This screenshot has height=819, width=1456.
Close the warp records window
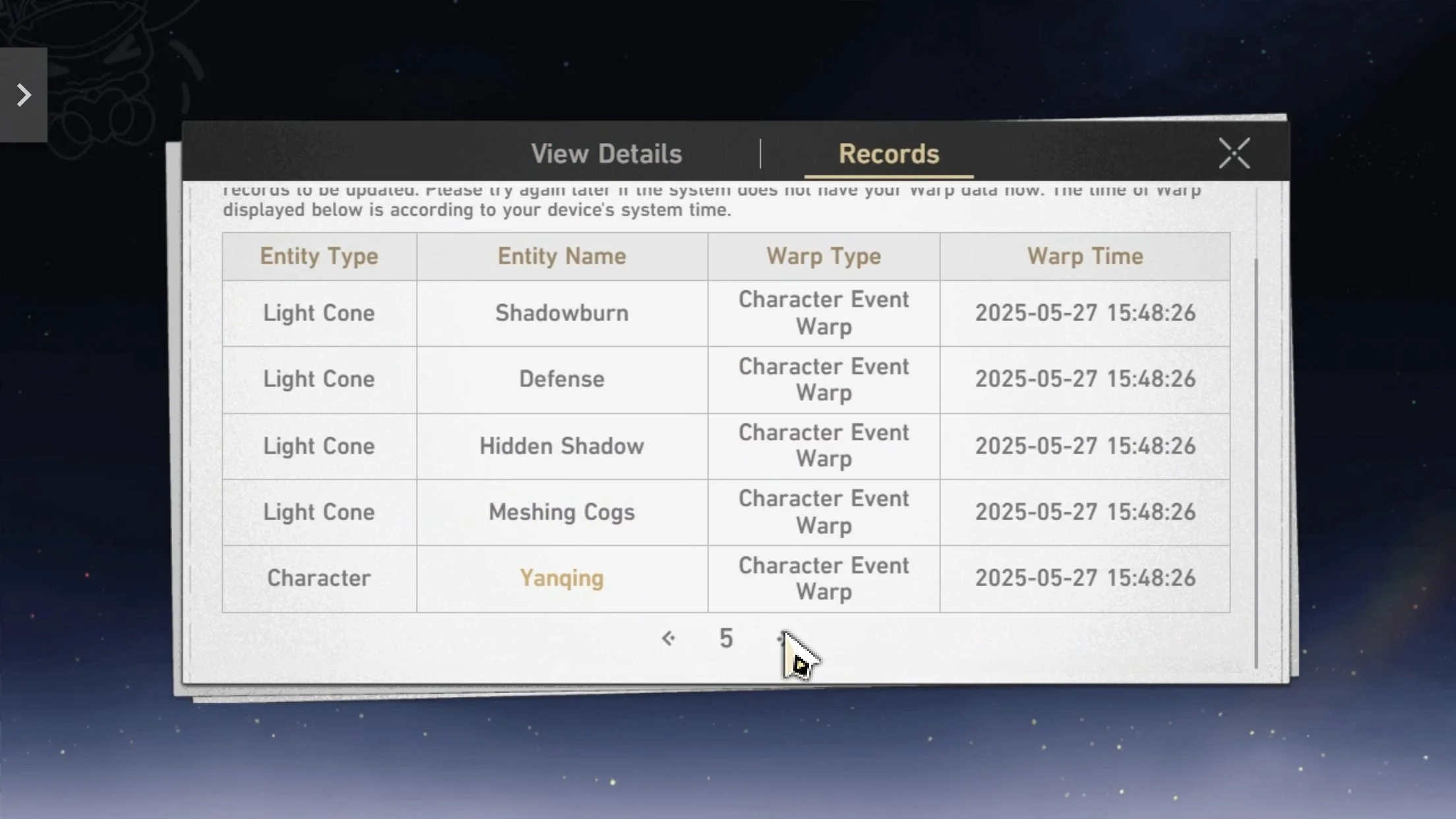[1234, 154]
